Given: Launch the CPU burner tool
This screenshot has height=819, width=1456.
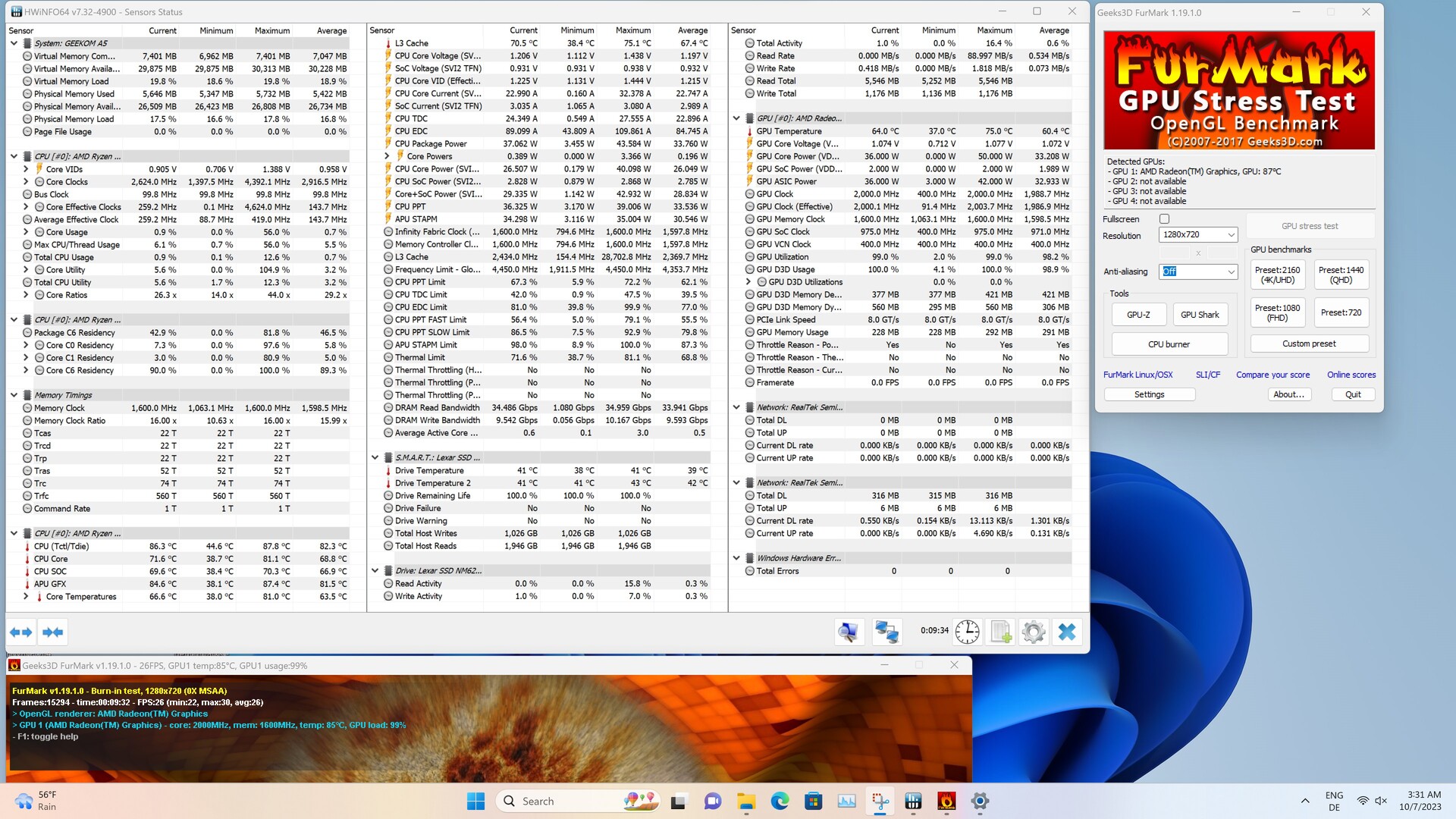Looking at the screenshot, I should [x=1169, y=344].
